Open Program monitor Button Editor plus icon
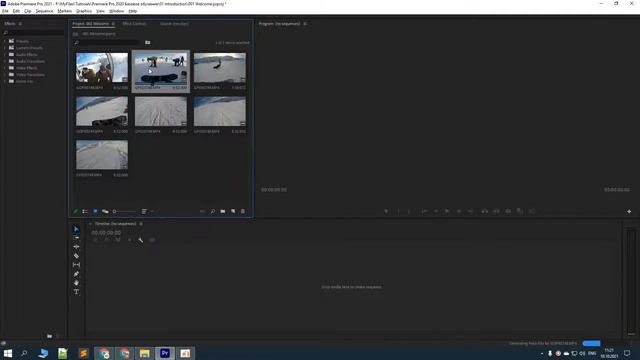 point(629,211)
